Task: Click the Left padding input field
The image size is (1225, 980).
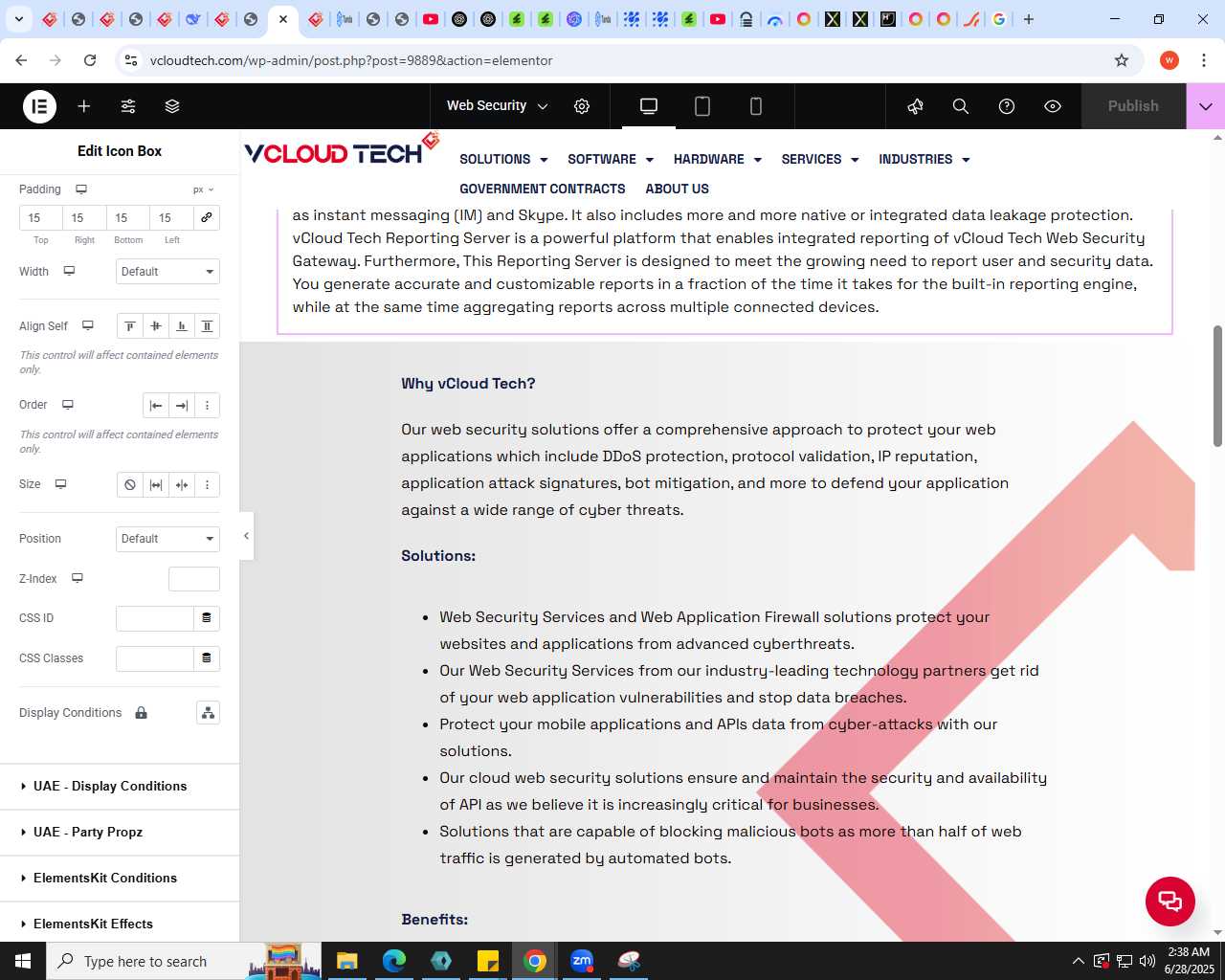Action: (172, 218)
